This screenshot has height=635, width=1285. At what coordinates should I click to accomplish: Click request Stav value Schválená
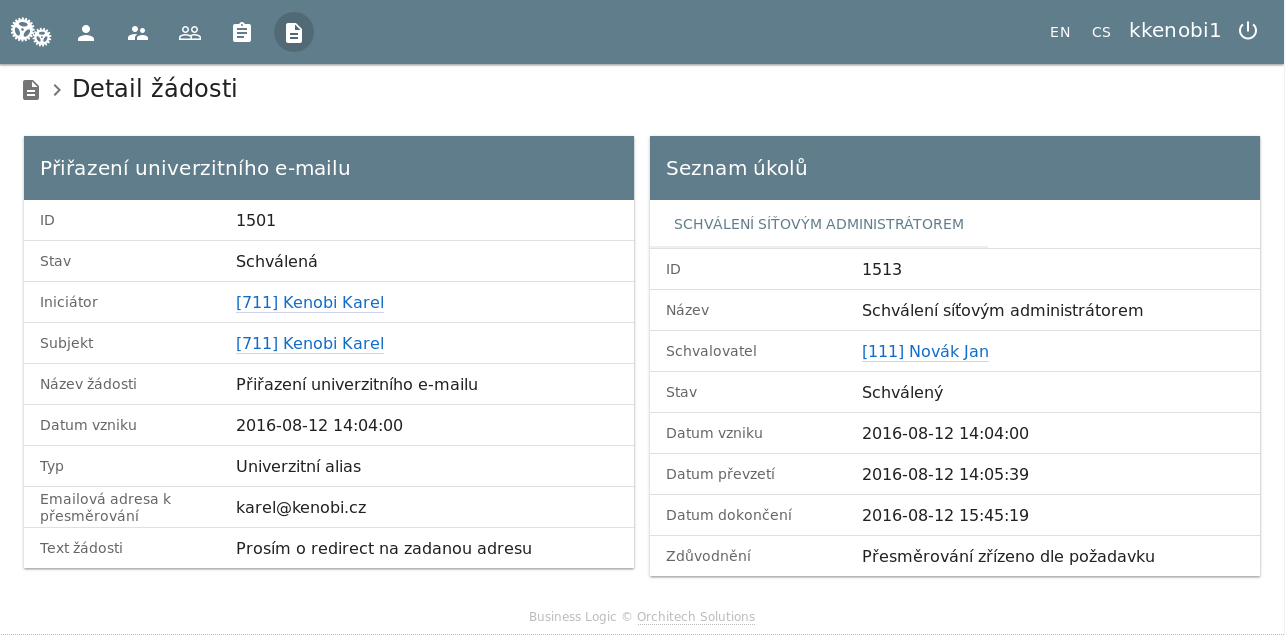(277, 261)
